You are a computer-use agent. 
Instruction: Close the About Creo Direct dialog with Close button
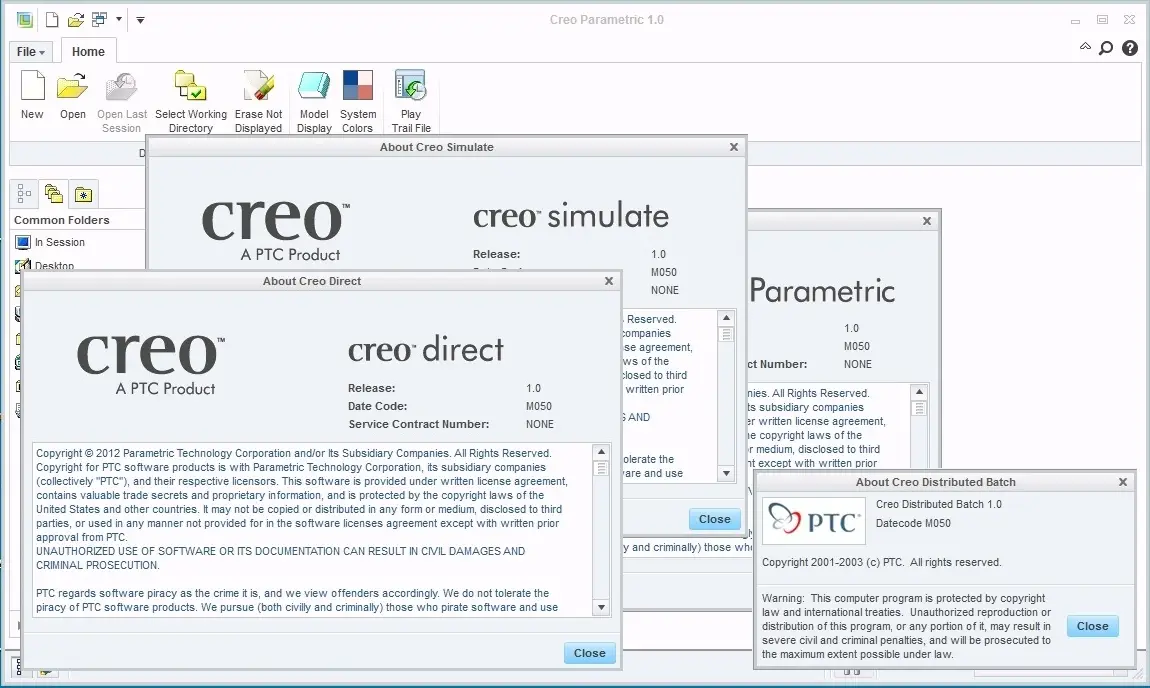click(590, 653)
